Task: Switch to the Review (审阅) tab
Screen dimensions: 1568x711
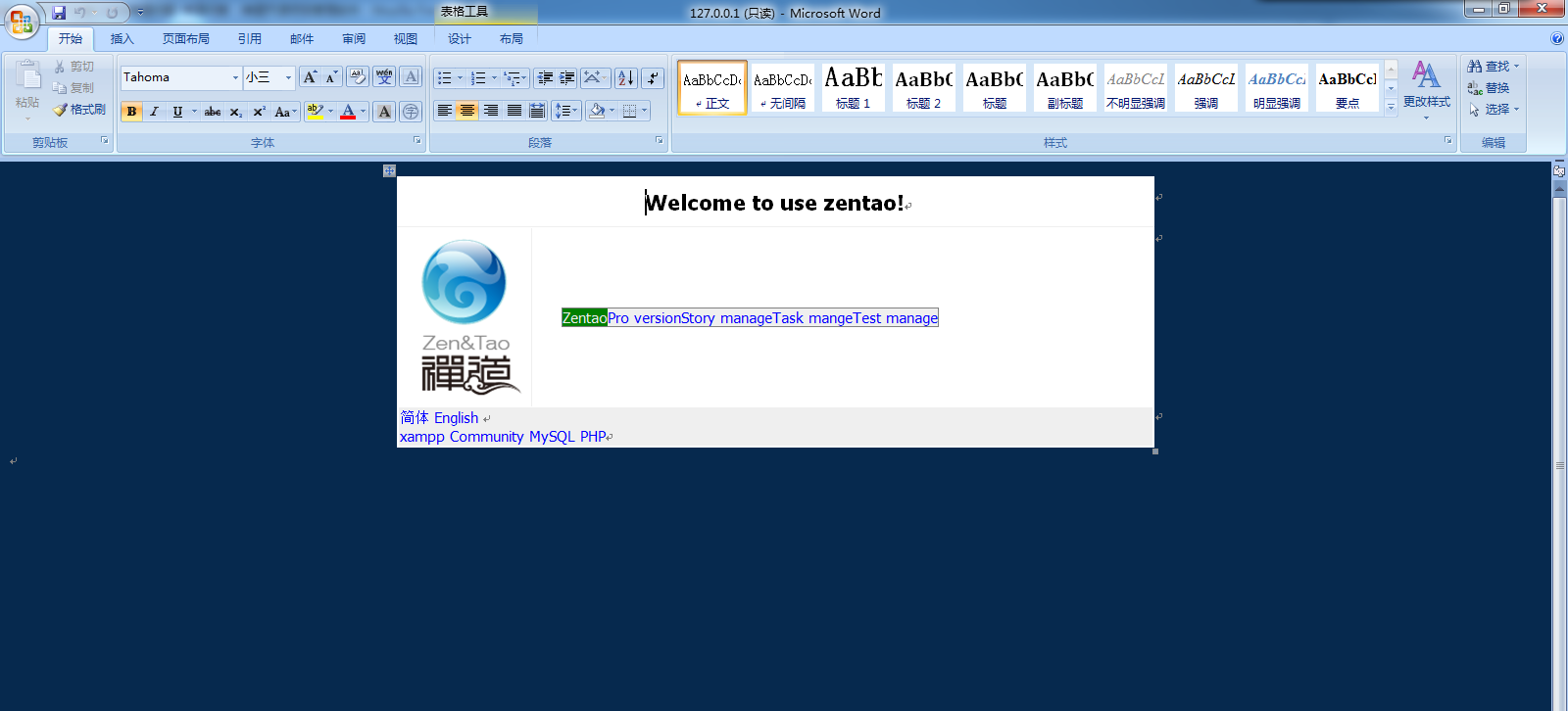Action: point(354,39)
